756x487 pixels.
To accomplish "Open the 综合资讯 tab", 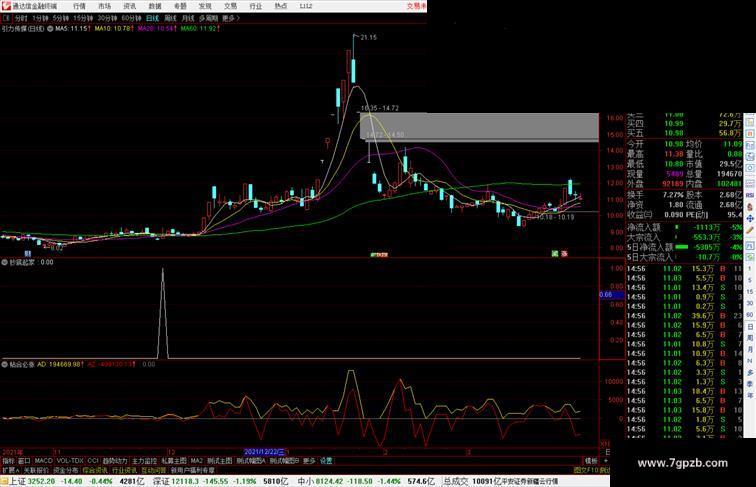I will pos(95,470).
